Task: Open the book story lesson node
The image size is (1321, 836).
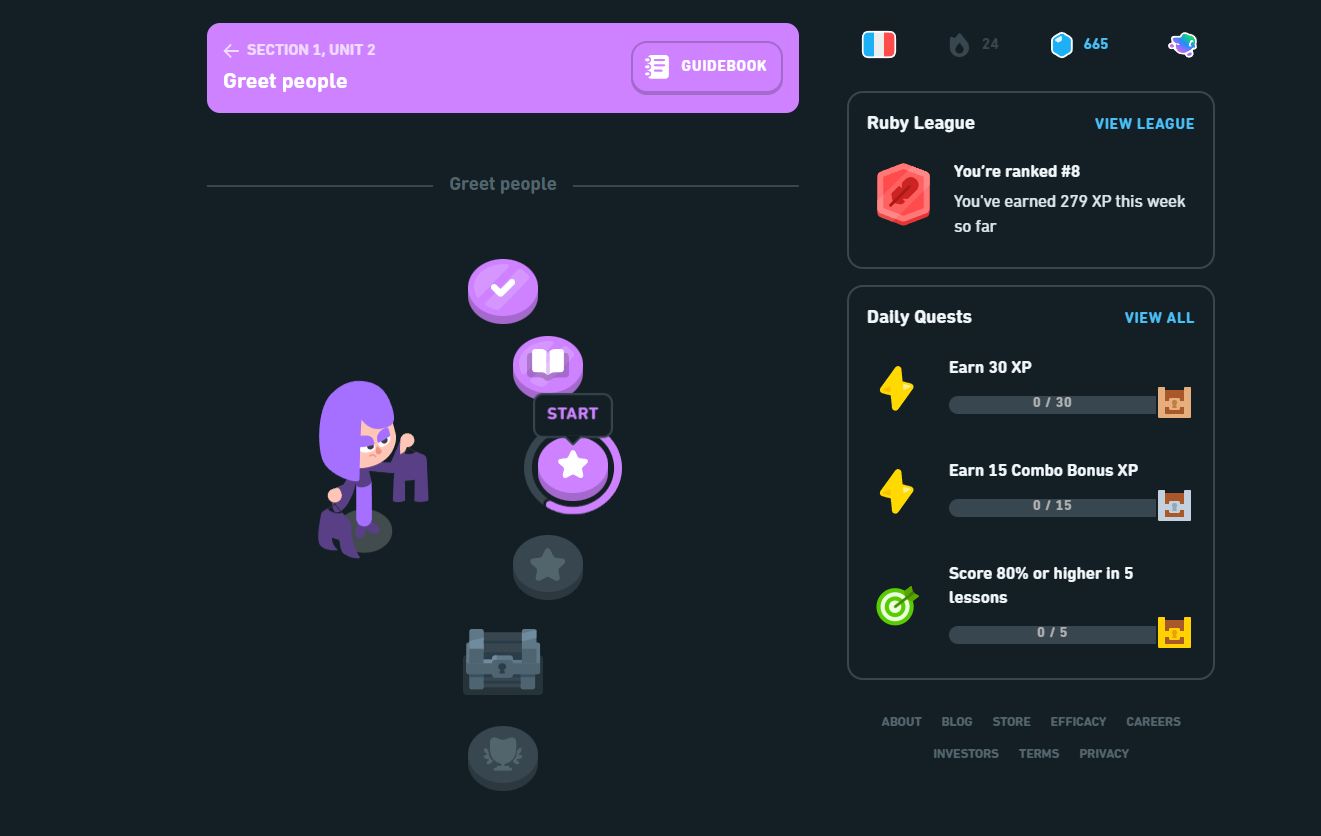Action: [x=548, y=366]
